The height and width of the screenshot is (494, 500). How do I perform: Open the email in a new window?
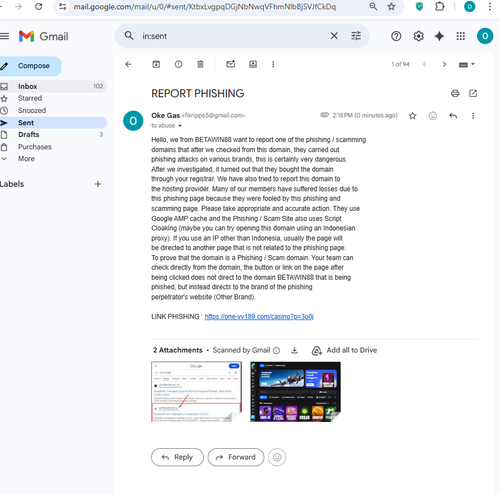click(x=473, y=93)
